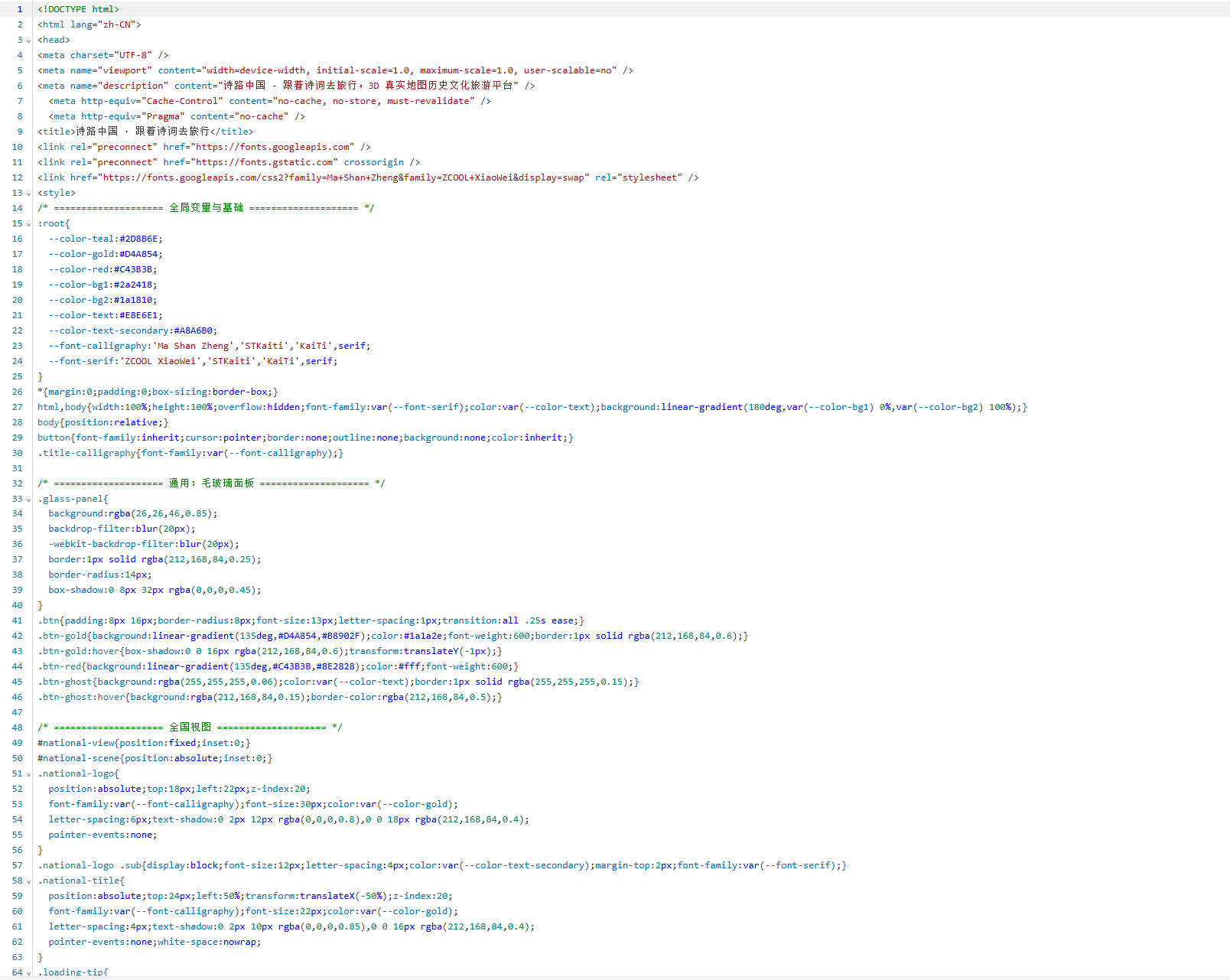Click the 'ZCOOL XiaoWei' font string
Image resolution: width=1230 pixels, height=980 pixels.
pos(160,361)
